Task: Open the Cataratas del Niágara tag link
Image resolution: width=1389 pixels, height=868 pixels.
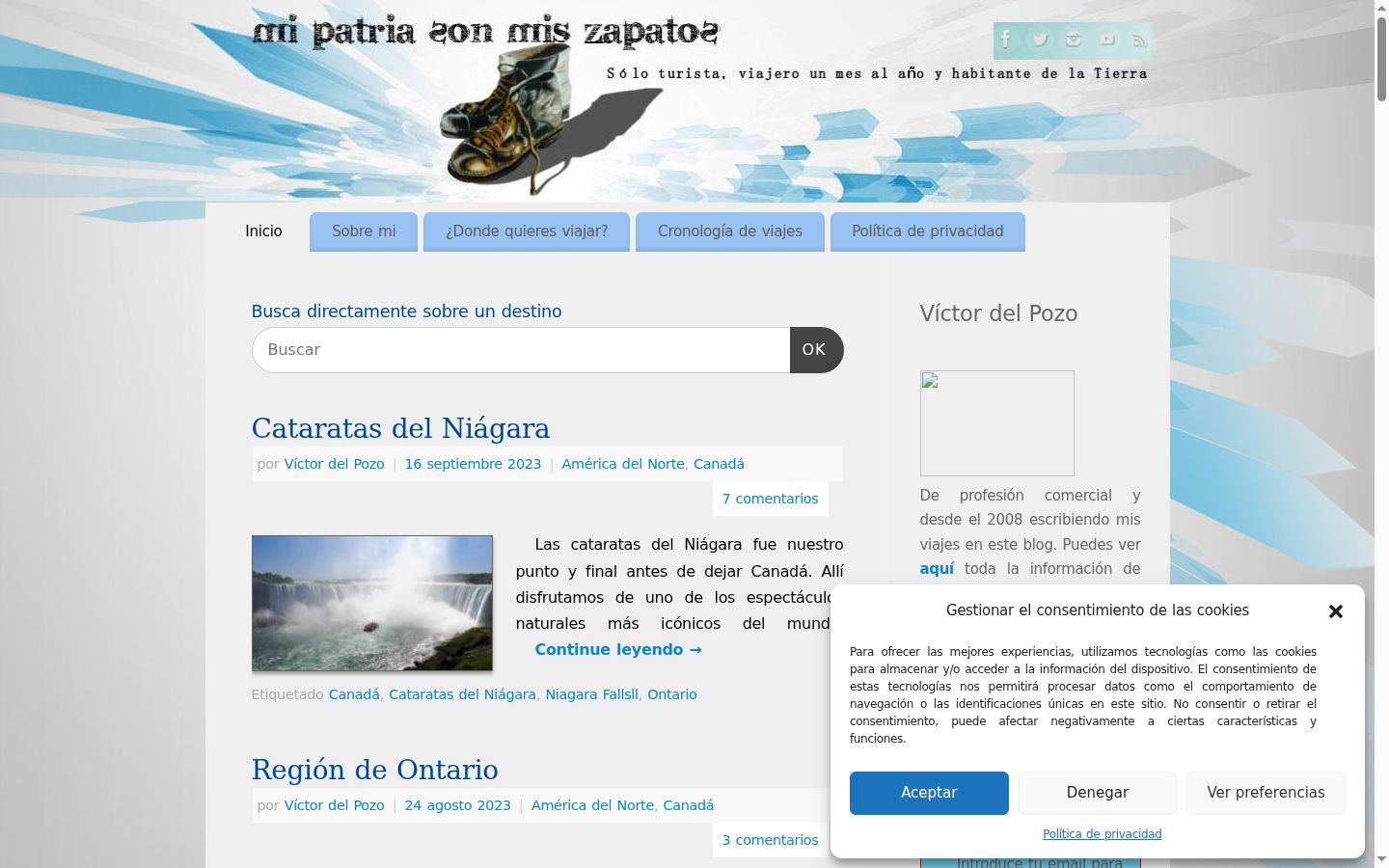Action: [x=462, y=694]
